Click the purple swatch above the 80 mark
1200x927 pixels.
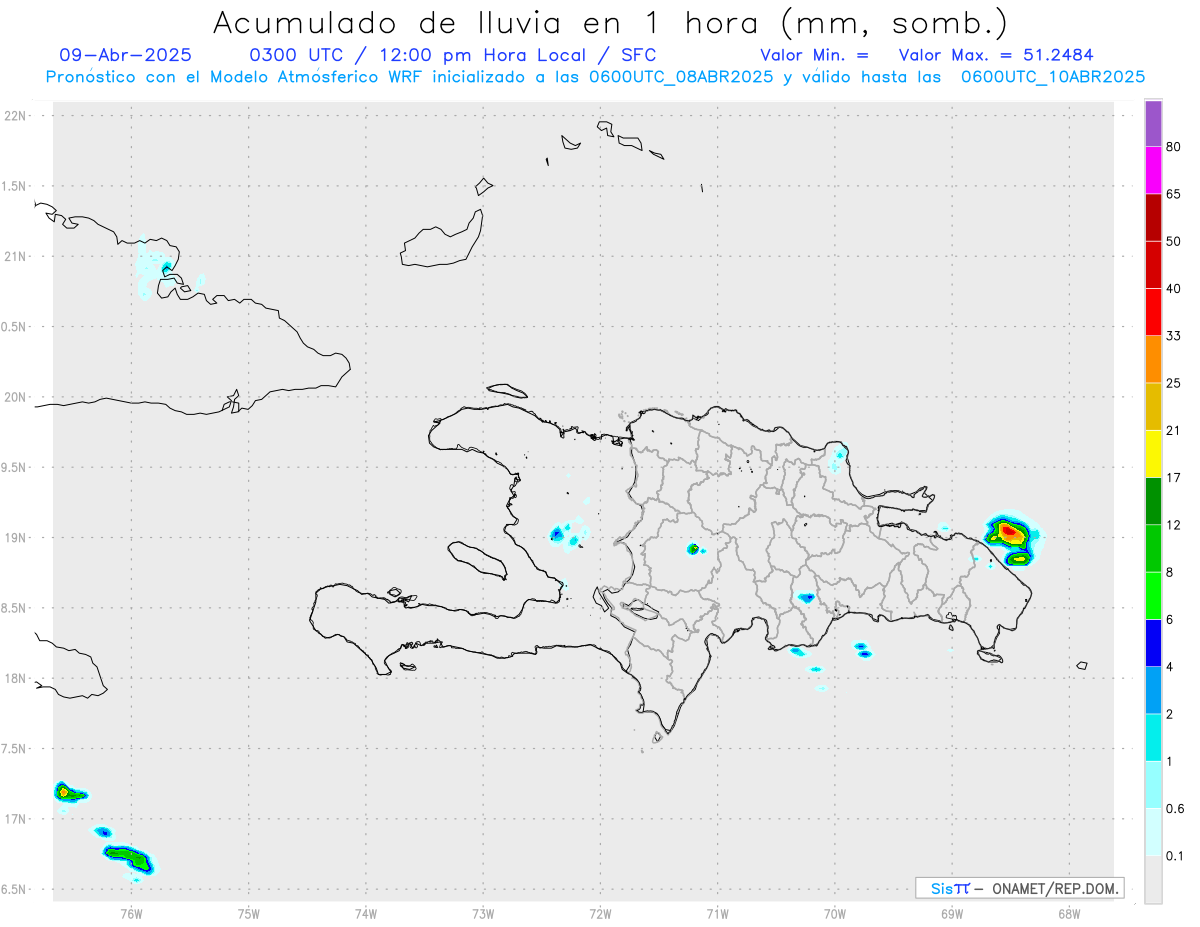(1153, 123)
